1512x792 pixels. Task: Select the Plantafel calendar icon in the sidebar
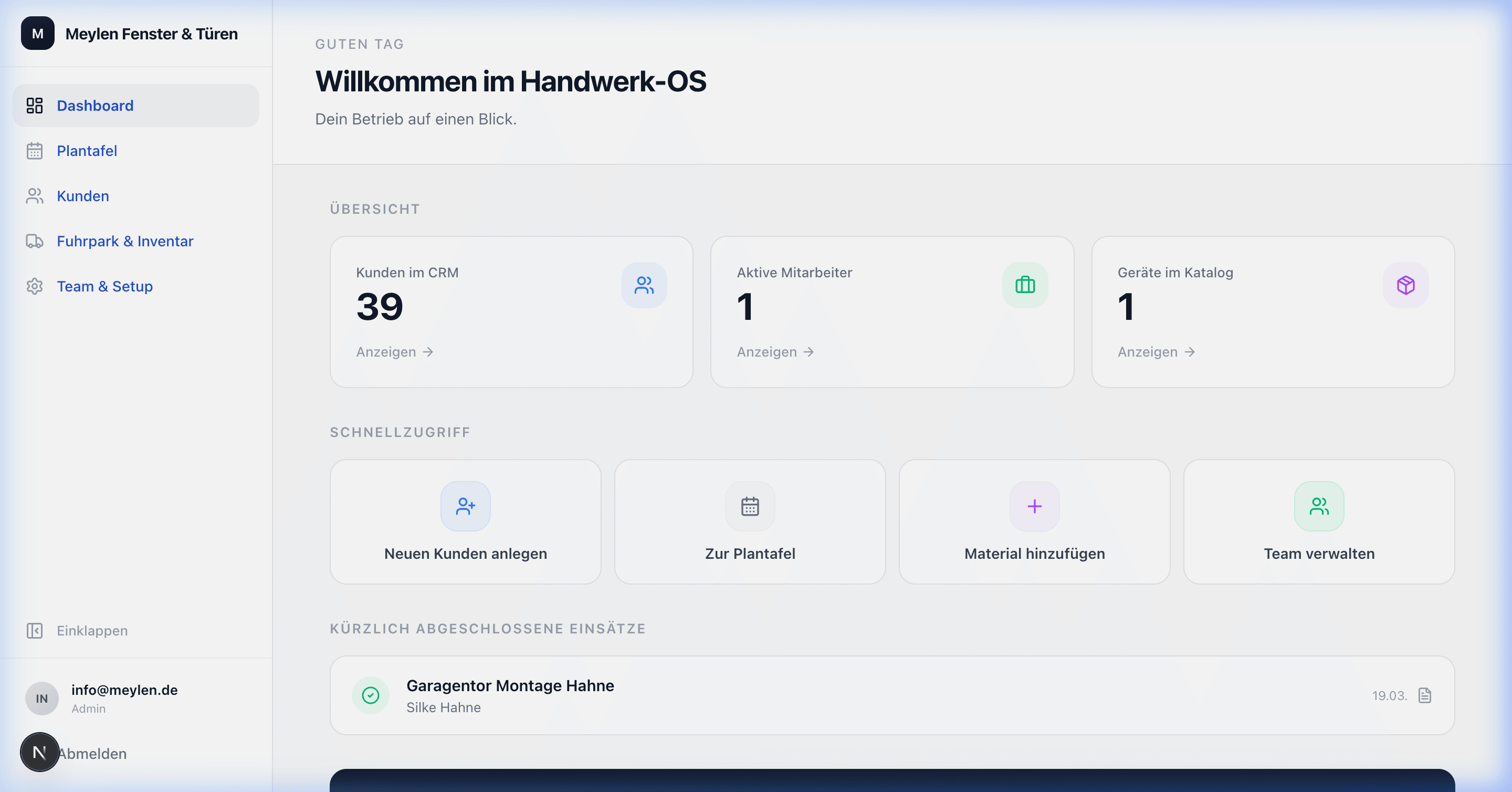(x=35, y=151)
